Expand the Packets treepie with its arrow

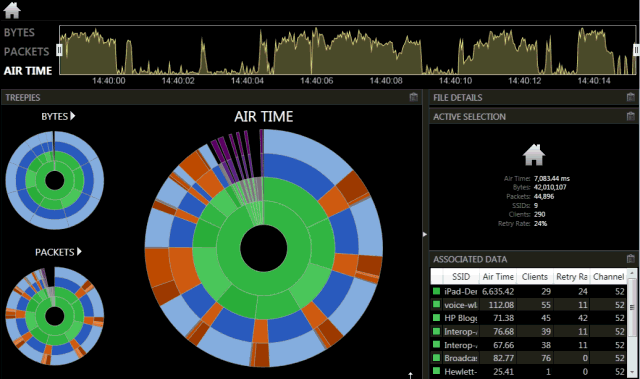79,252
